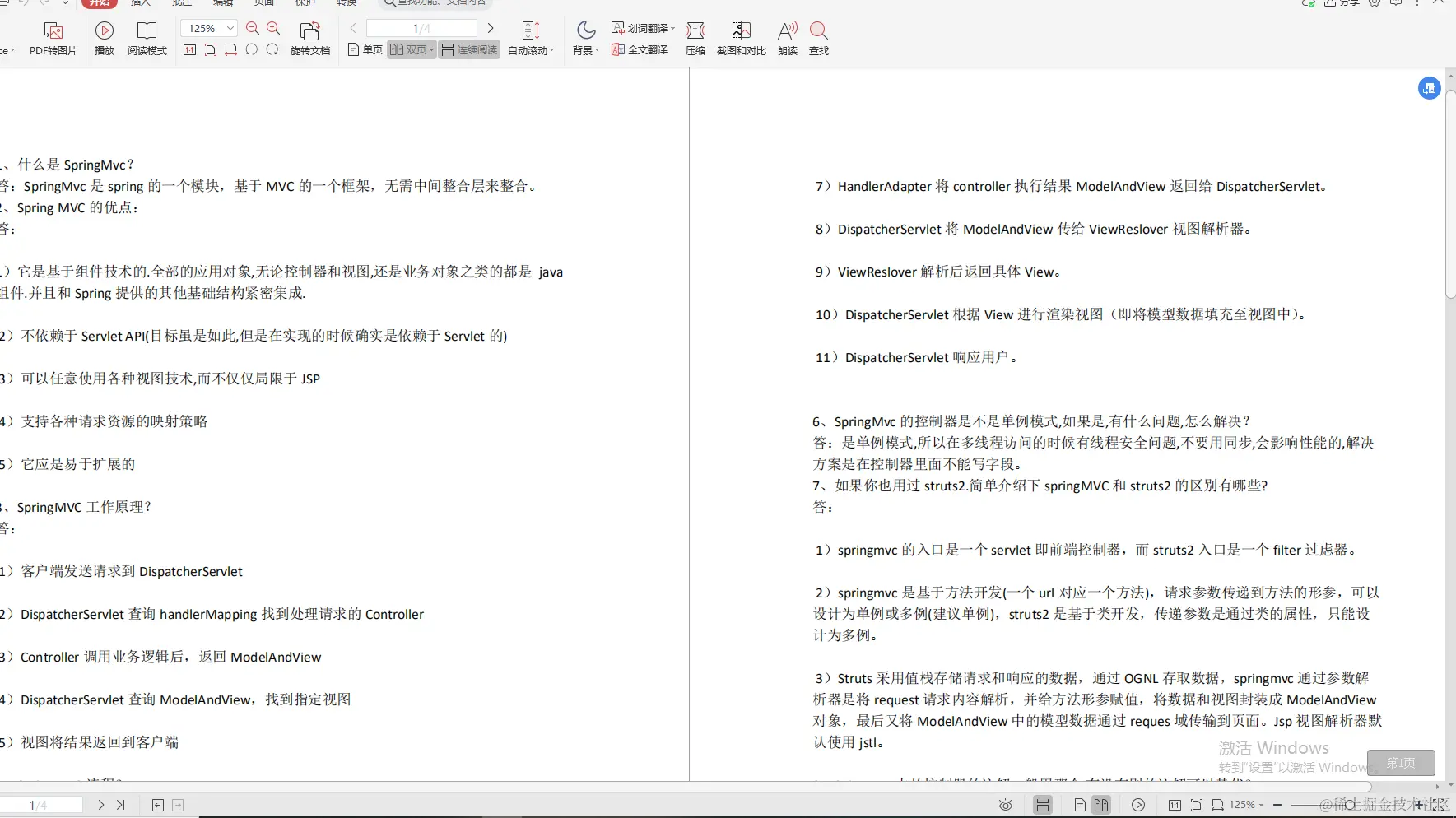The width and height of the screenshot is (1456, 818).
Task: Open the 截图和对比 screenshot compare tool
Action: pos(741,37)
